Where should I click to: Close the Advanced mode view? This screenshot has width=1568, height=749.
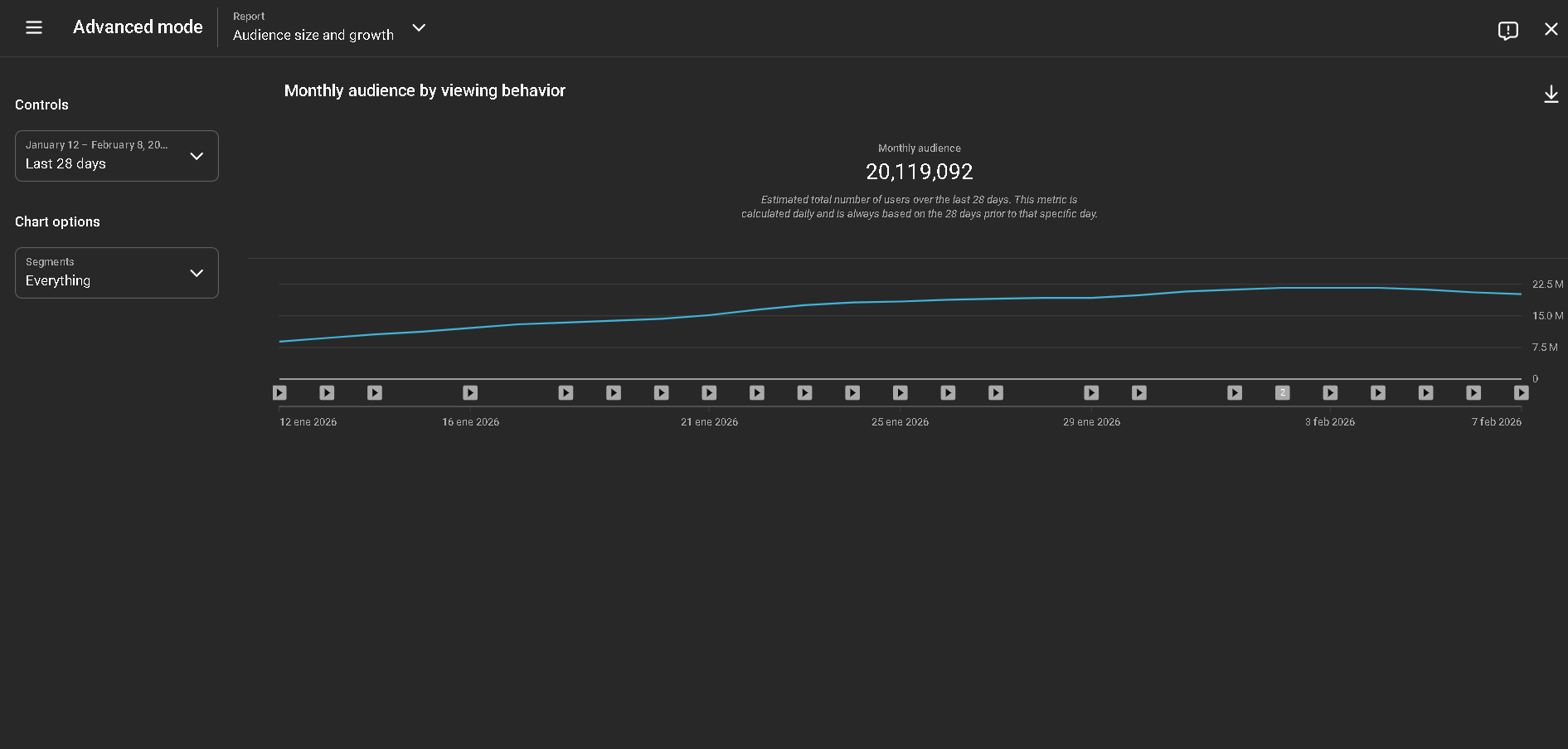1551,29
